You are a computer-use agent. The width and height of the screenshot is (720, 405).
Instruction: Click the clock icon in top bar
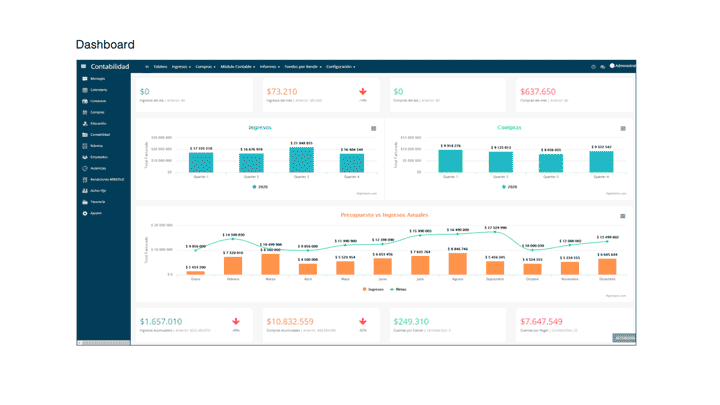click(593, 67)
